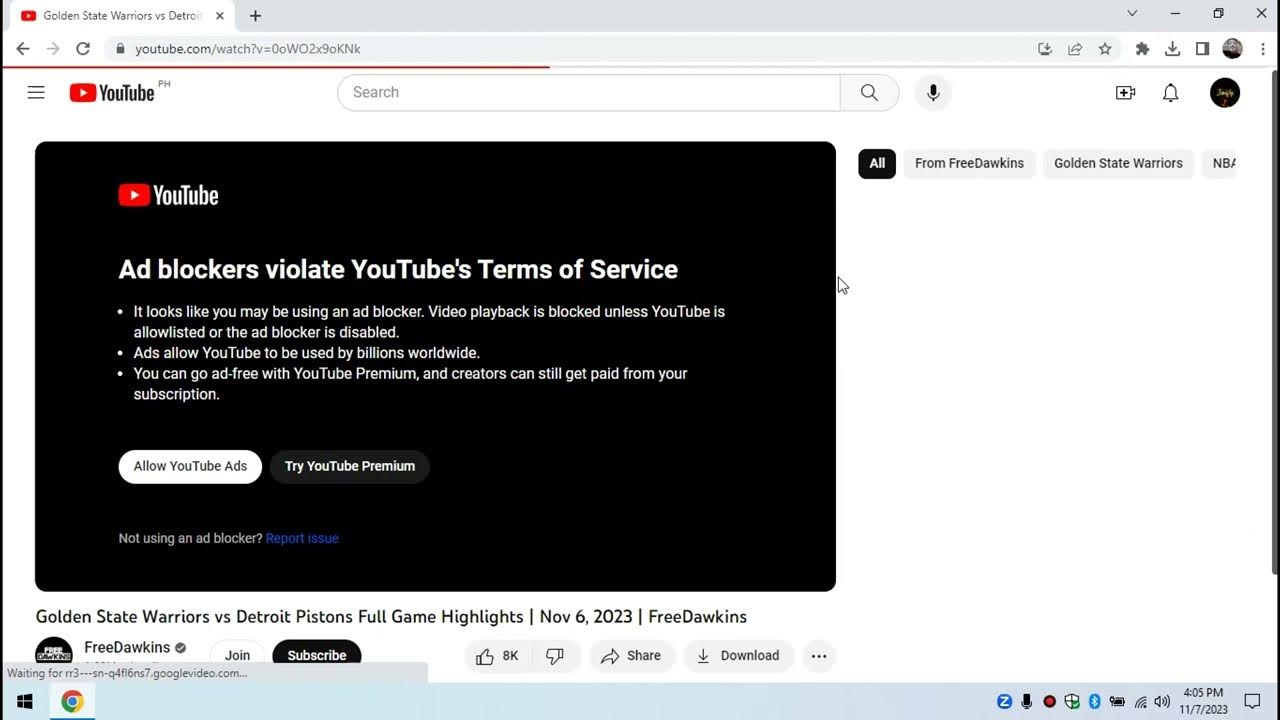
Task: Click the Join channel button
Action: [237, 655]
